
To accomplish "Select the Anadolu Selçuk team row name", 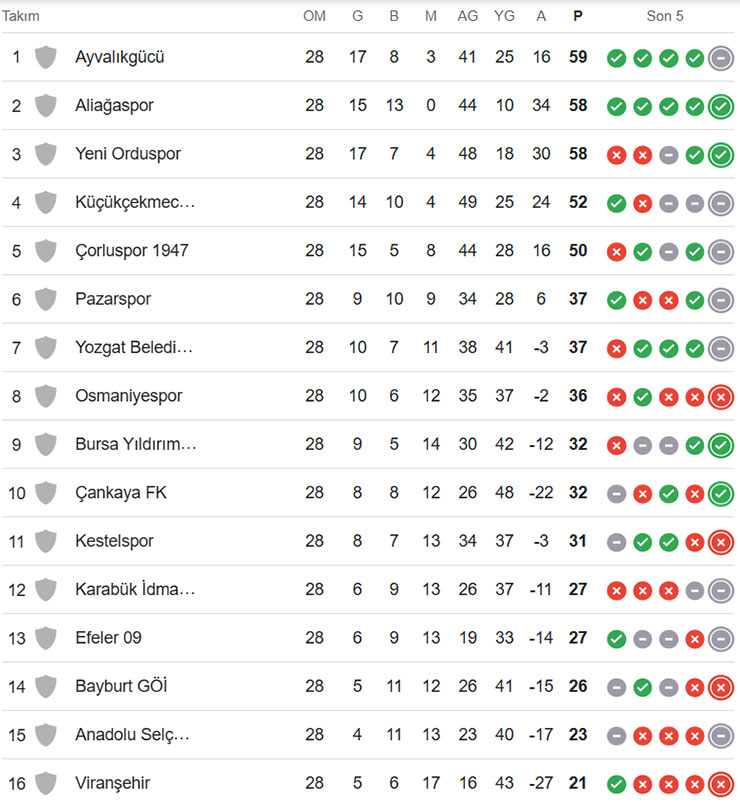I will [x=132, y=735].
